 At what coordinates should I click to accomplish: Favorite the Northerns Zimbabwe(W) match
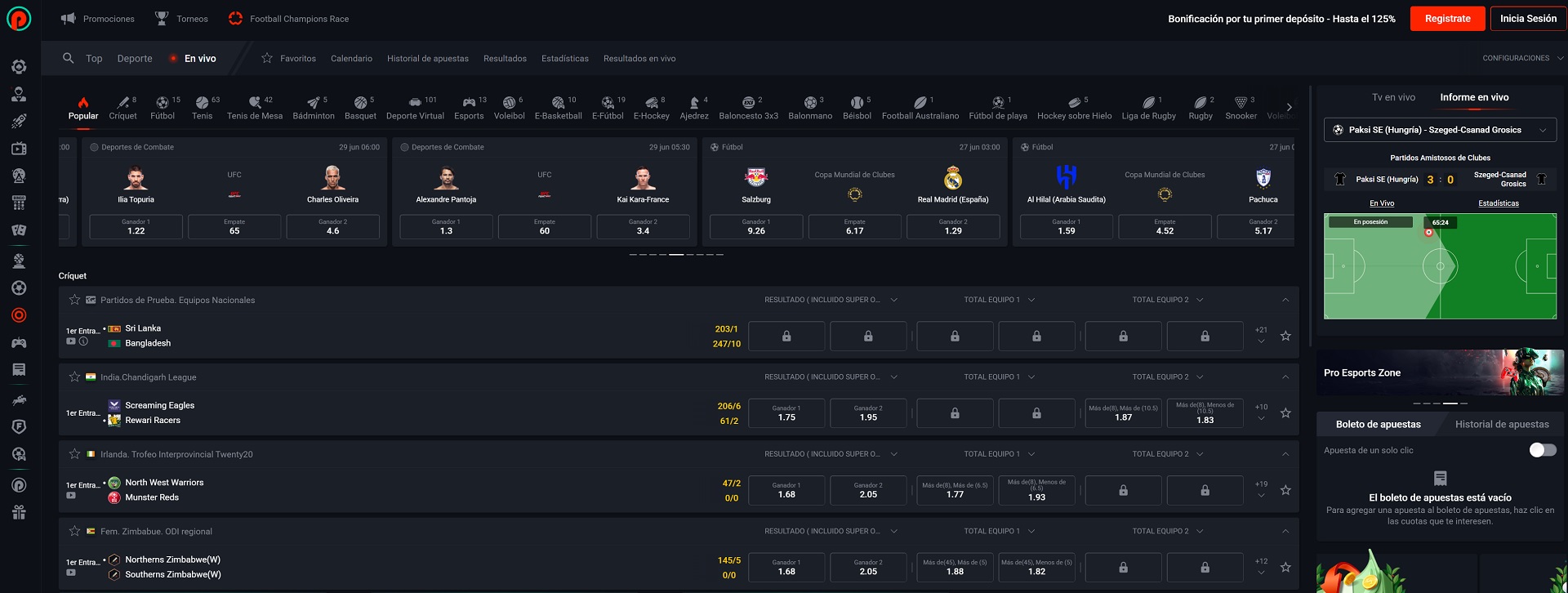1285,567
